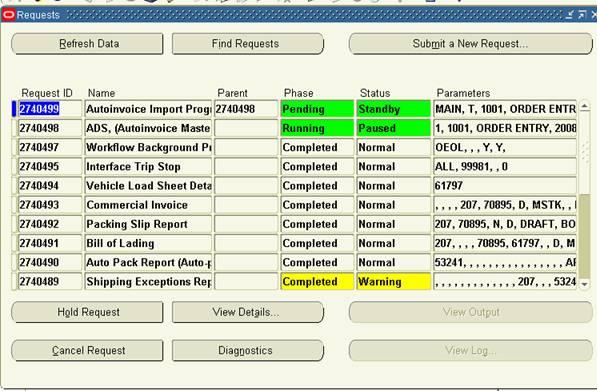597x391 pixels.
Task: Click the green Pending phase cell
Action: point(317,109)
